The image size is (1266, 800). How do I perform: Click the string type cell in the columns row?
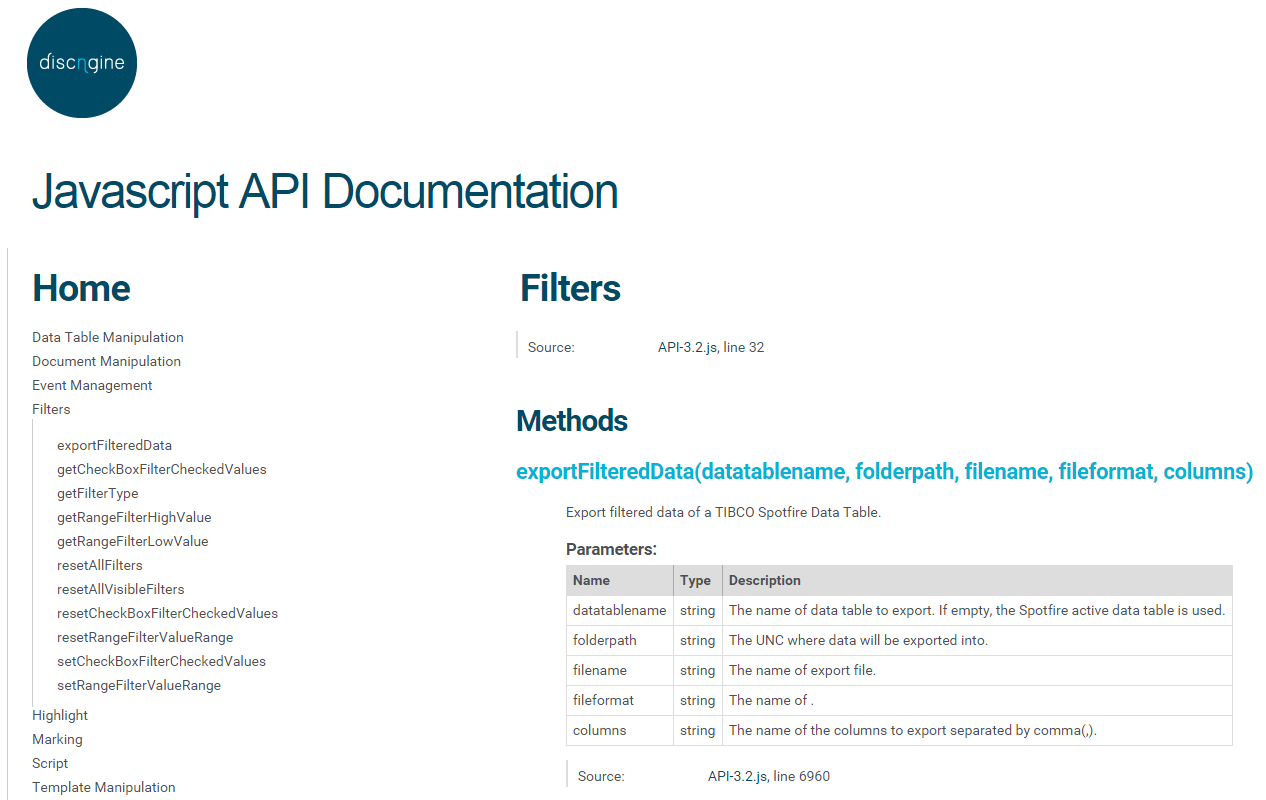[x=698, y=730]
